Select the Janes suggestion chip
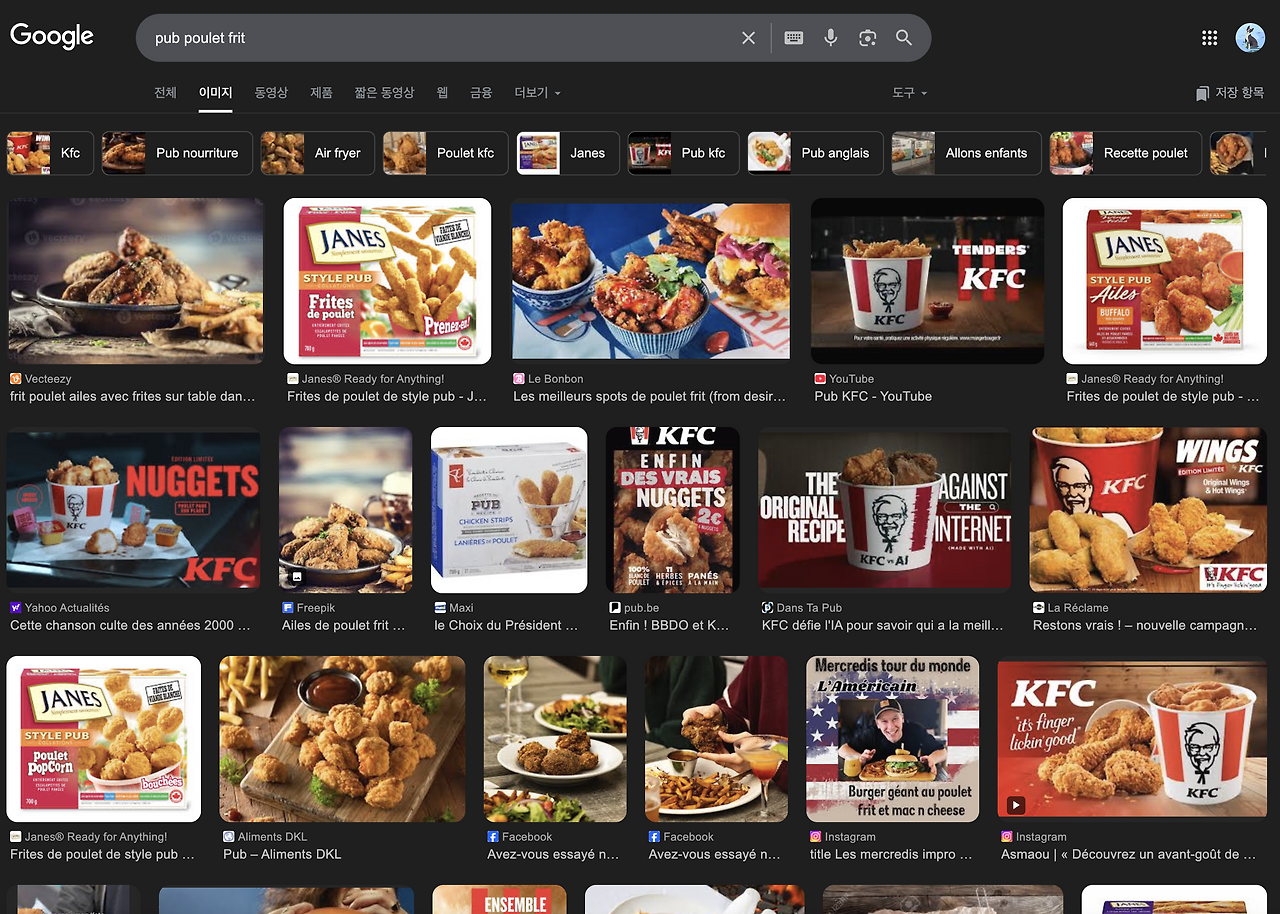 [568, 153]
